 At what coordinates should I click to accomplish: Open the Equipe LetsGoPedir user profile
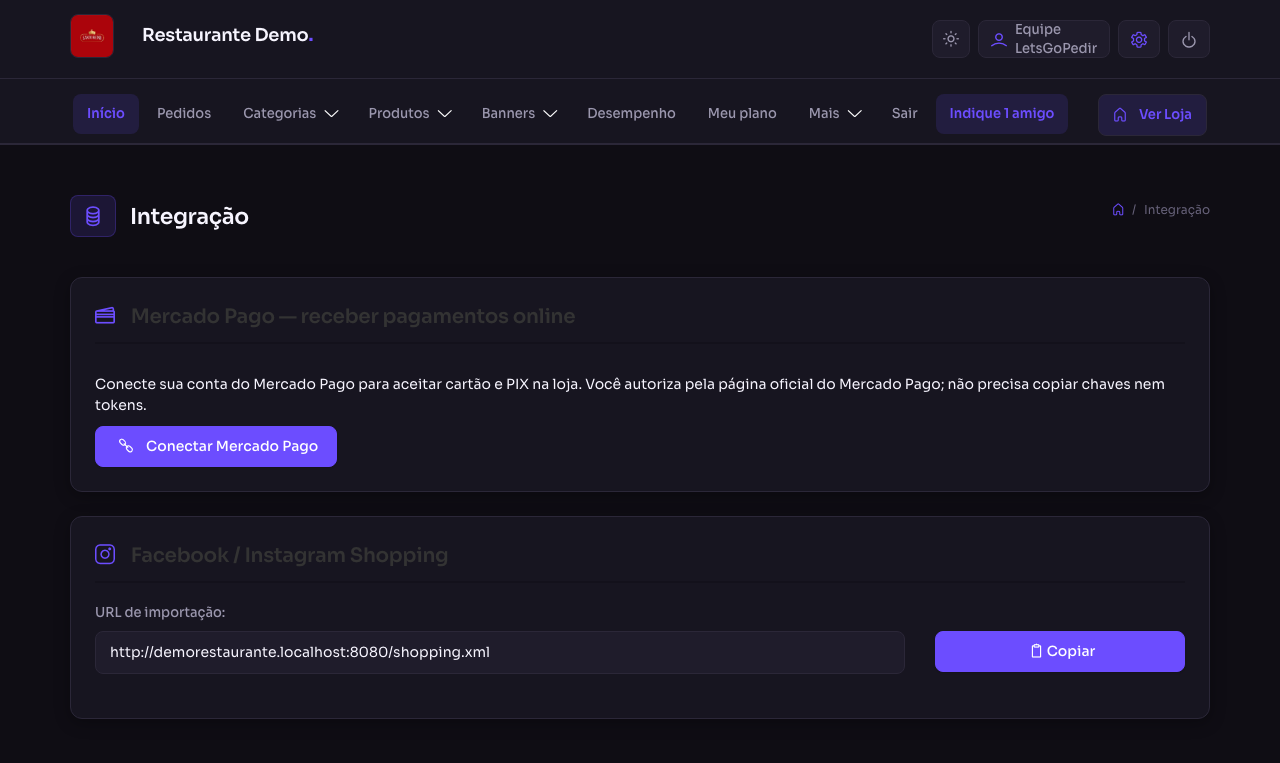[1044, 39]
